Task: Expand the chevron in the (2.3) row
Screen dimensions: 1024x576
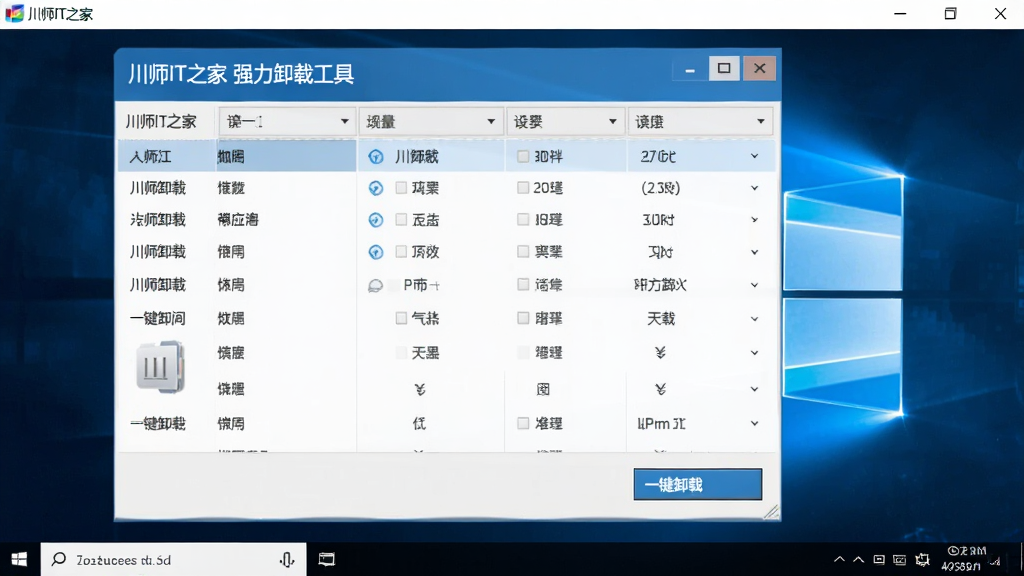Action: tap(754, 188)
